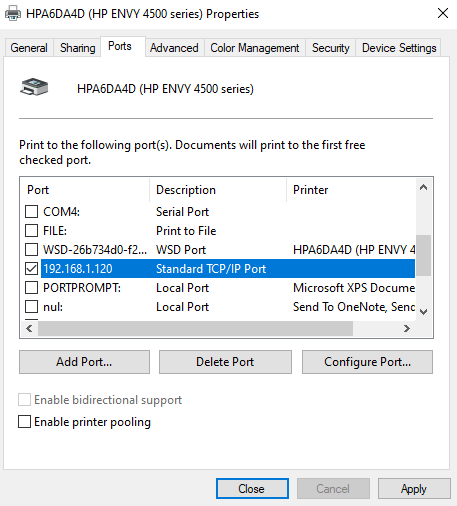Select the WSD-26b734d0-f2... port name
The width and height of the screenshot is (457, 506).
point(95,250)
